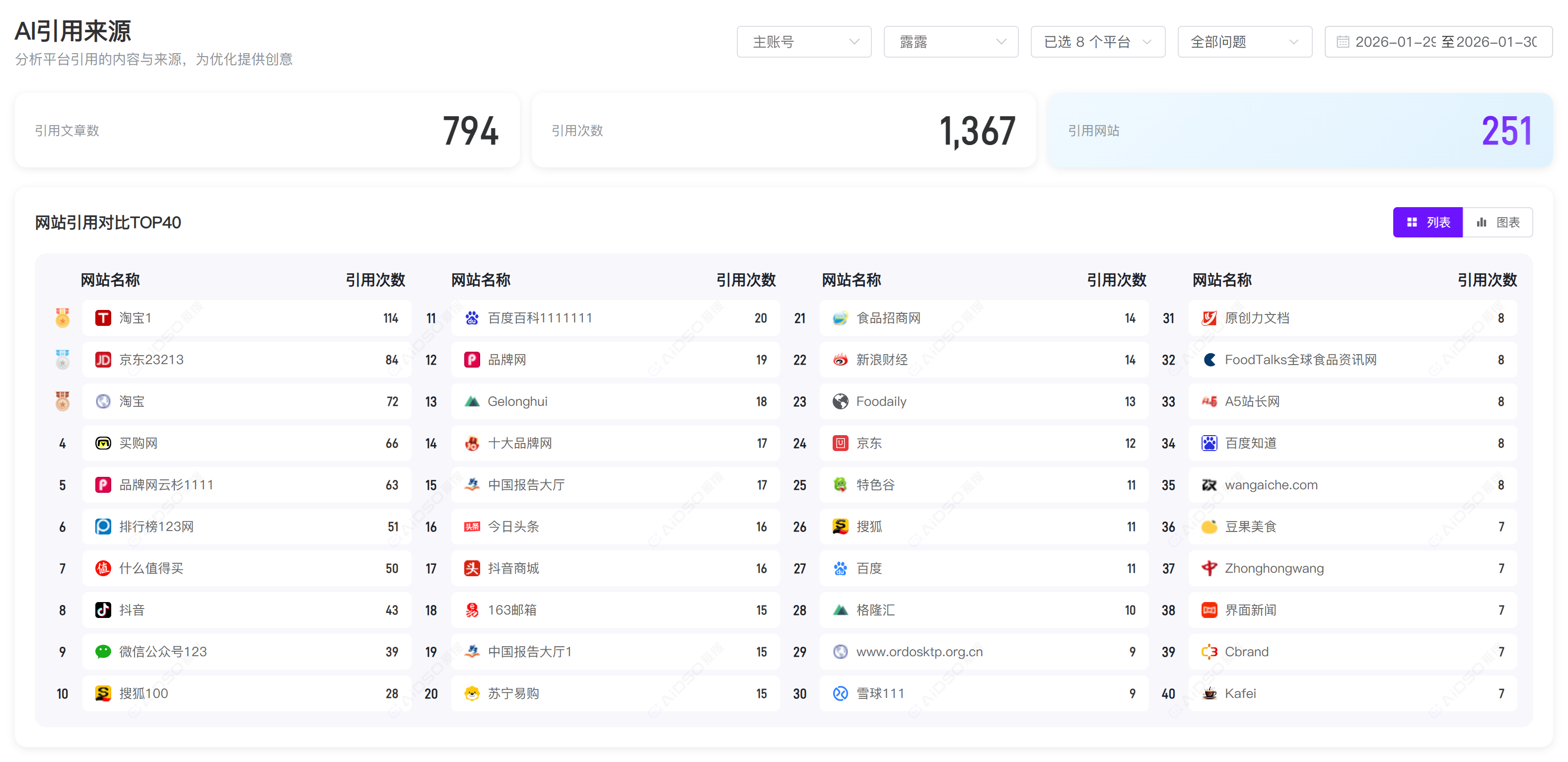Open the www.ordosktp.org.cn entry
Screen dimensions: 1568x762
tap(919, 652)
